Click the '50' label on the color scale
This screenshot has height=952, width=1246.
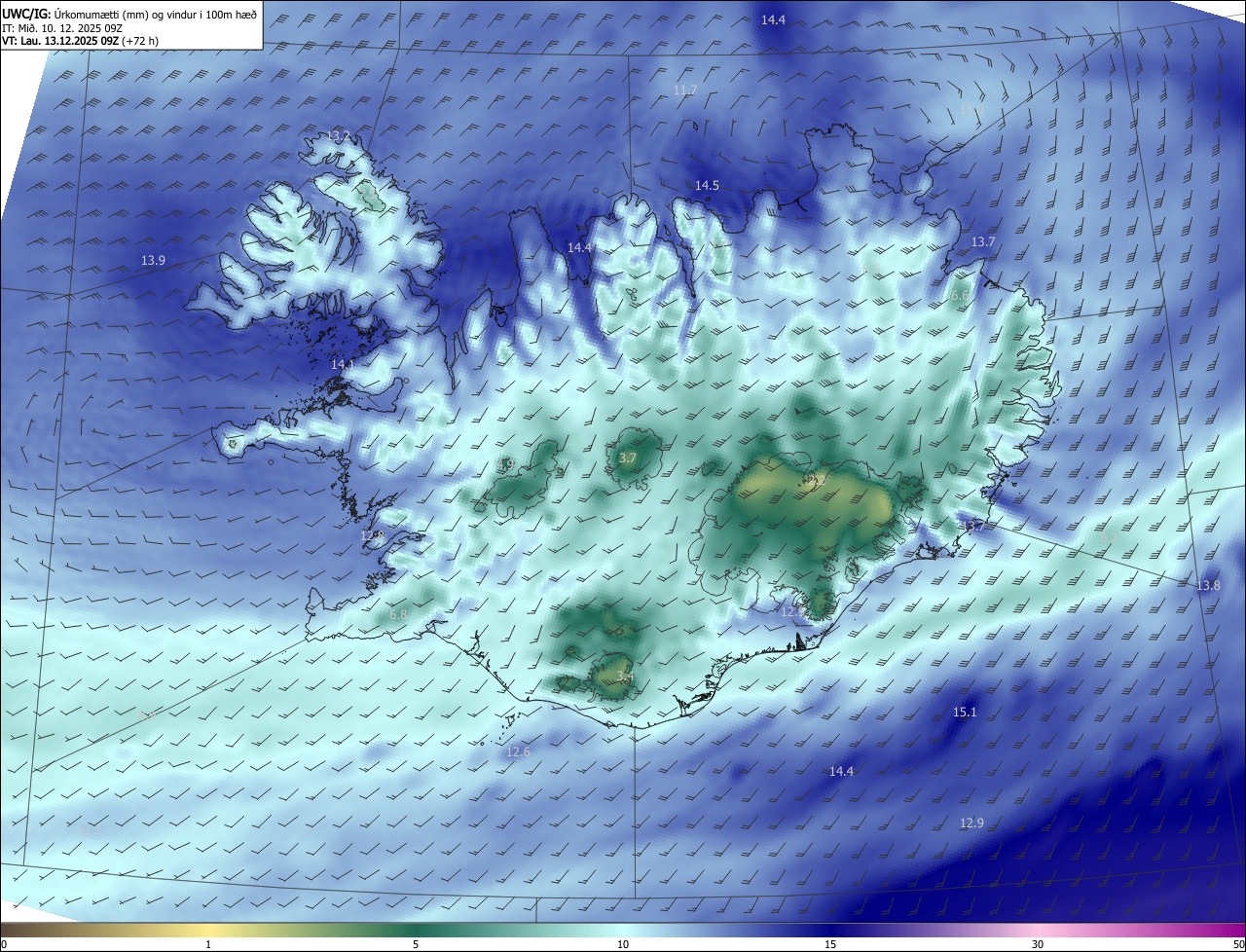click(x=1238, y=944)
